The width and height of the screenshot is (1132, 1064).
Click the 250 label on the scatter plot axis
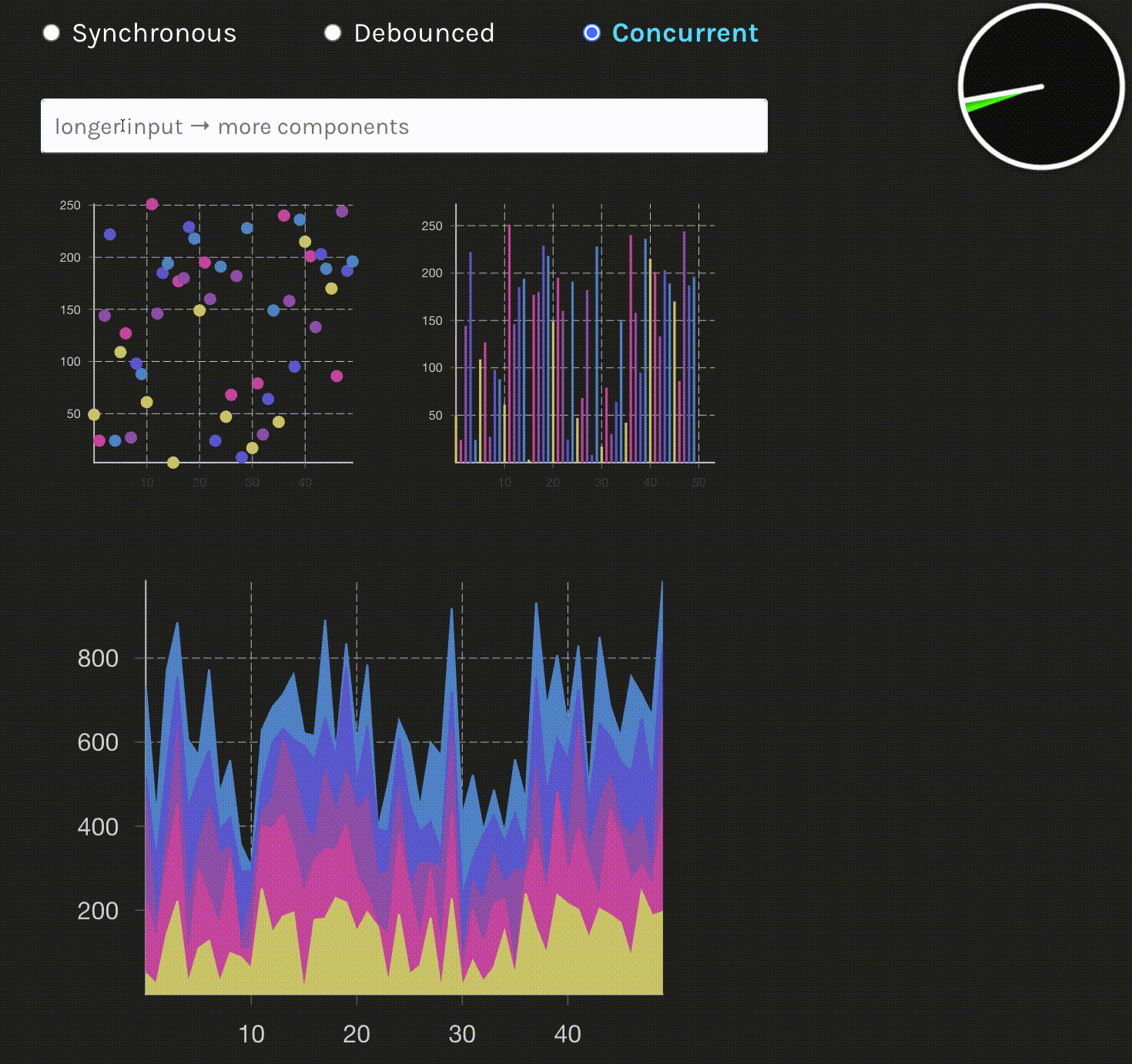(x=72, y=203)
